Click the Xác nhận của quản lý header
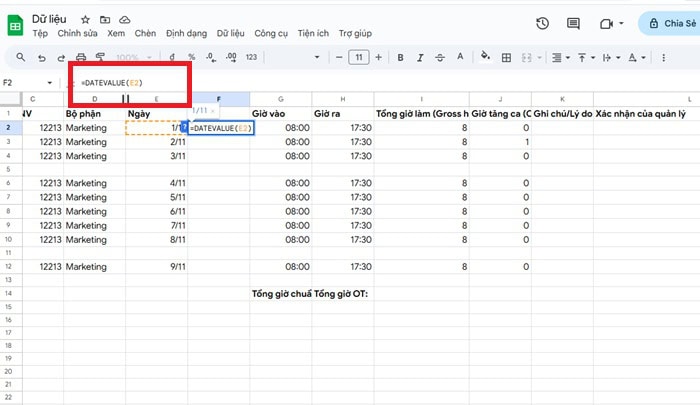Image resolution: width=700 pixels, height=405 pixels. (x=641, y=113)
